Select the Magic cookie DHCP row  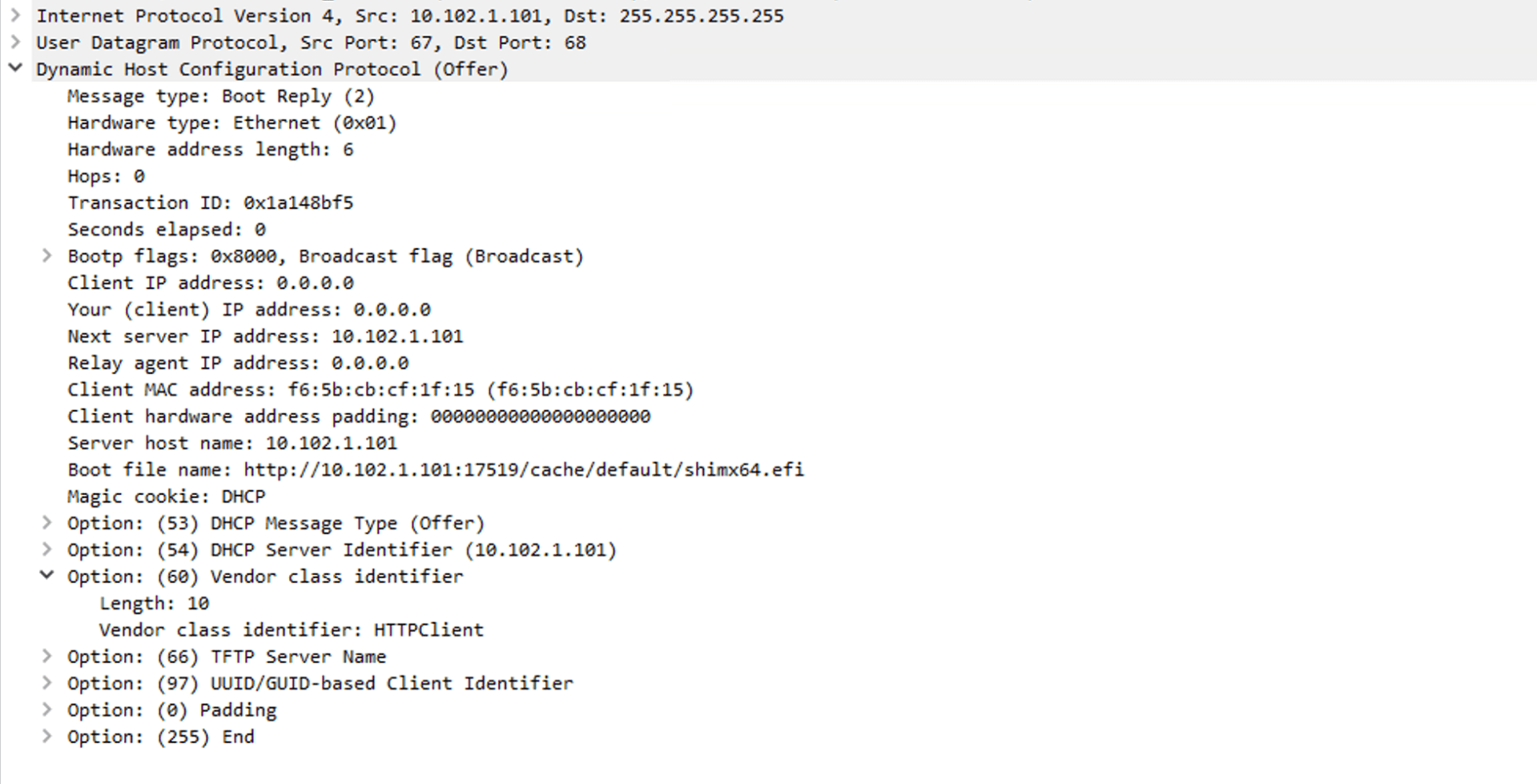point(166,497)
